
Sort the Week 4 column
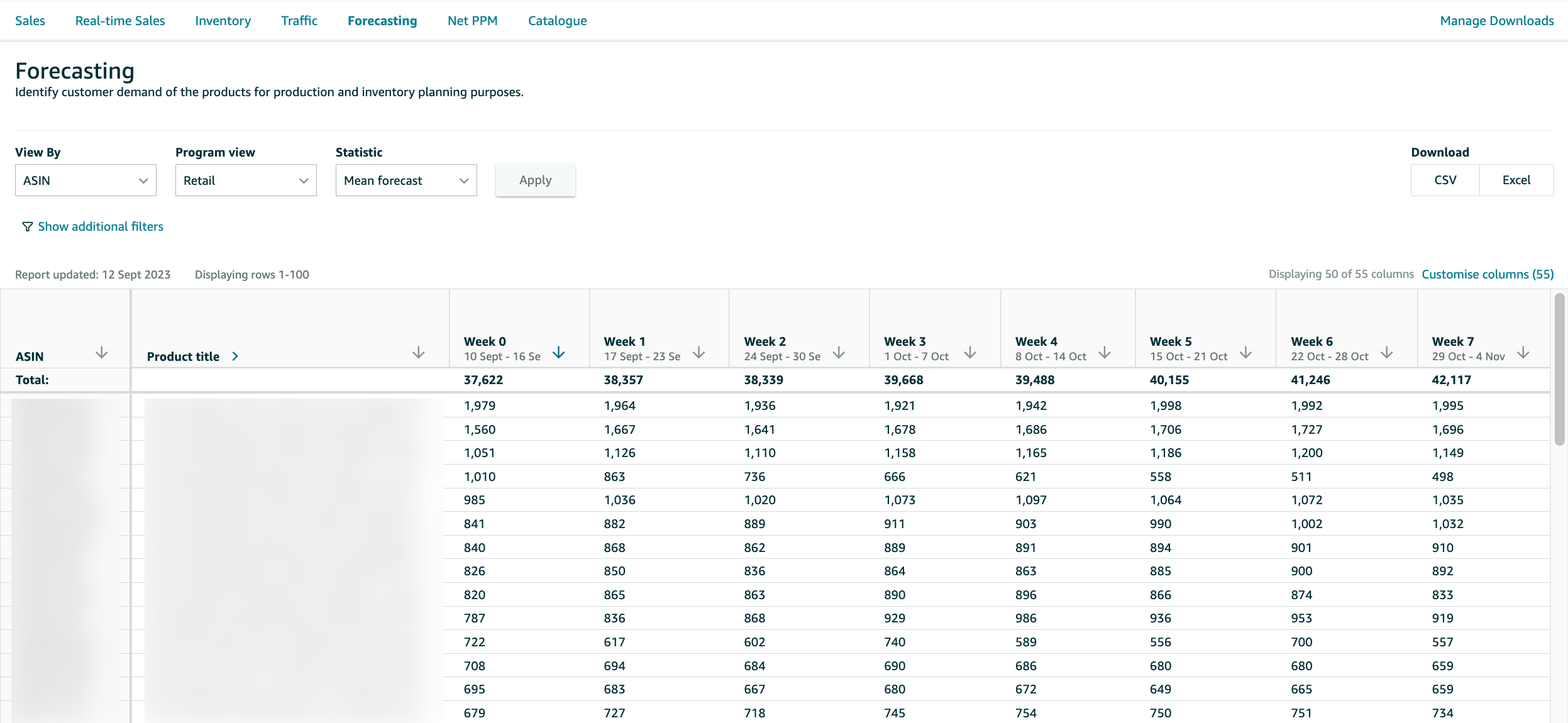pyautogui.click(x=1105, y=353)
